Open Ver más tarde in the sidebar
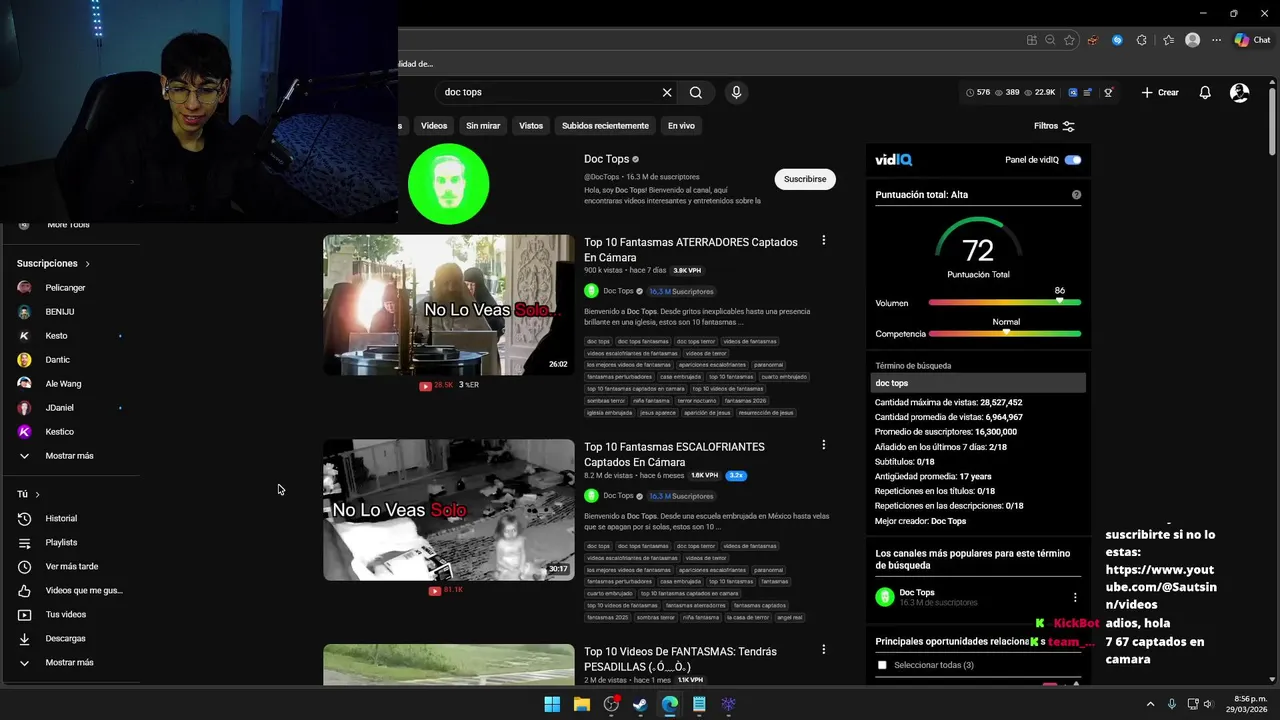The width and height of the screenshot is (1280, 720). pyautogui.click(x=70, y=566)
